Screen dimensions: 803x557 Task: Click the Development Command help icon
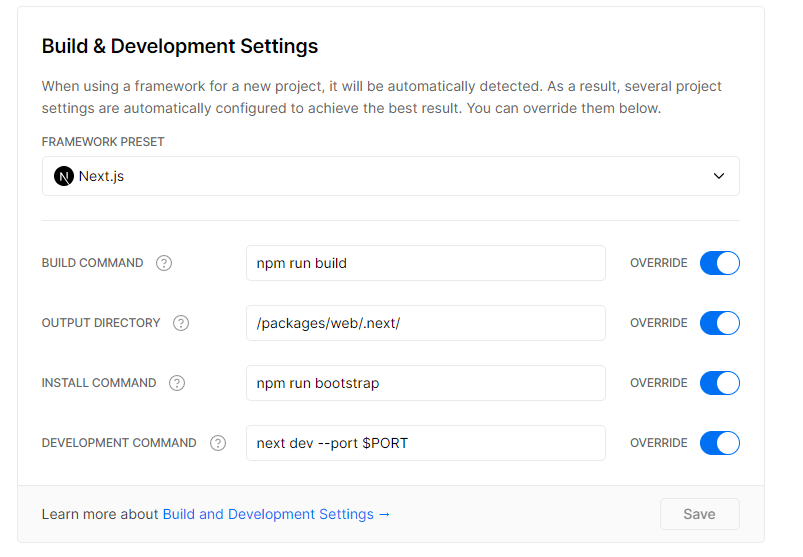(x=218, y=443)
